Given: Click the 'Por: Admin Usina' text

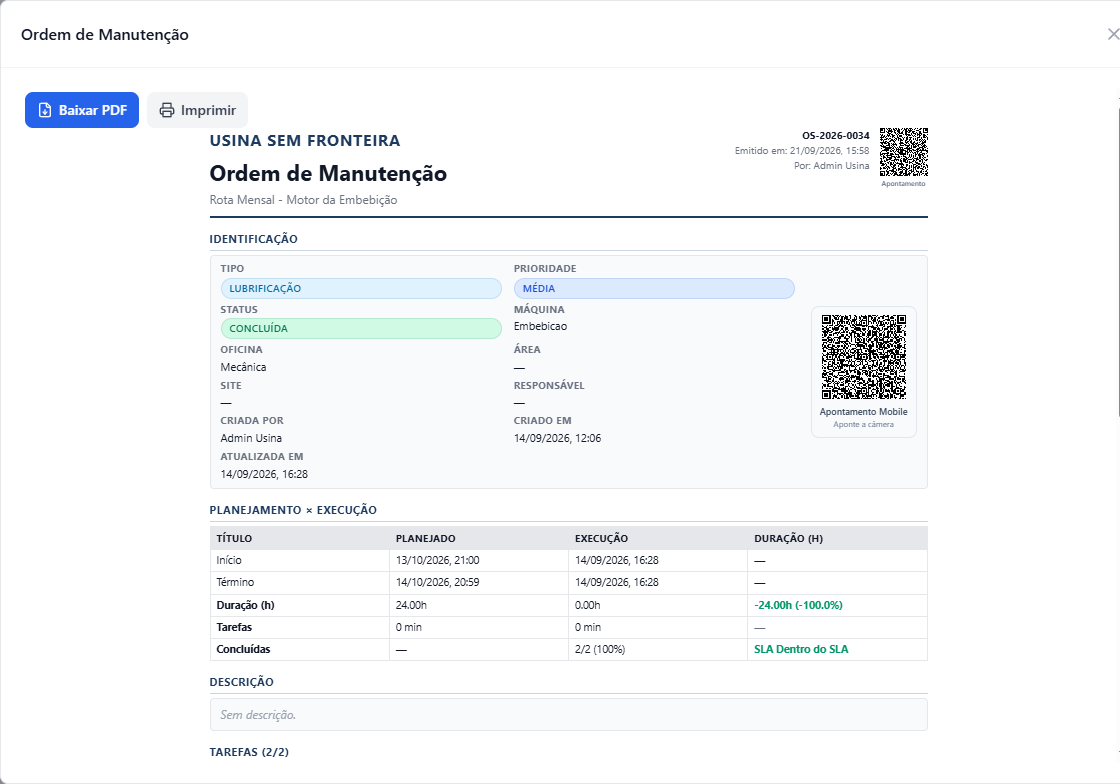Looking at the screenshot, I should pos(831,166).
